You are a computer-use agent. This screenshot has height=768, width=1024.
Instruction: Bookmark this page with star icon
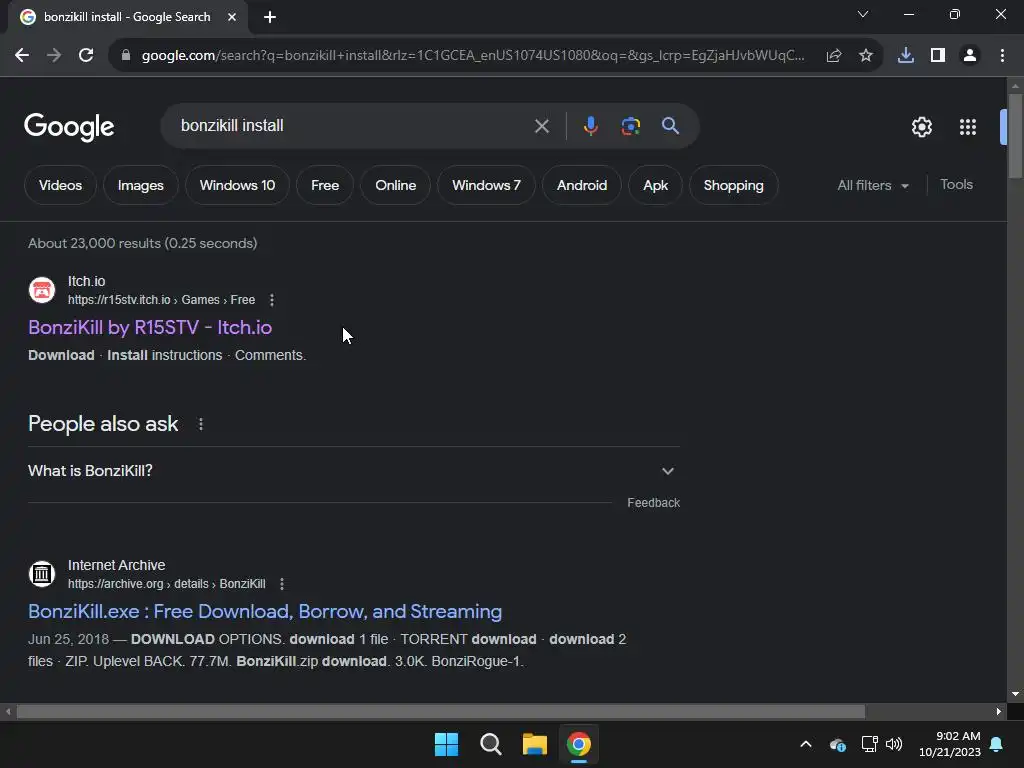tap(866, 56)
